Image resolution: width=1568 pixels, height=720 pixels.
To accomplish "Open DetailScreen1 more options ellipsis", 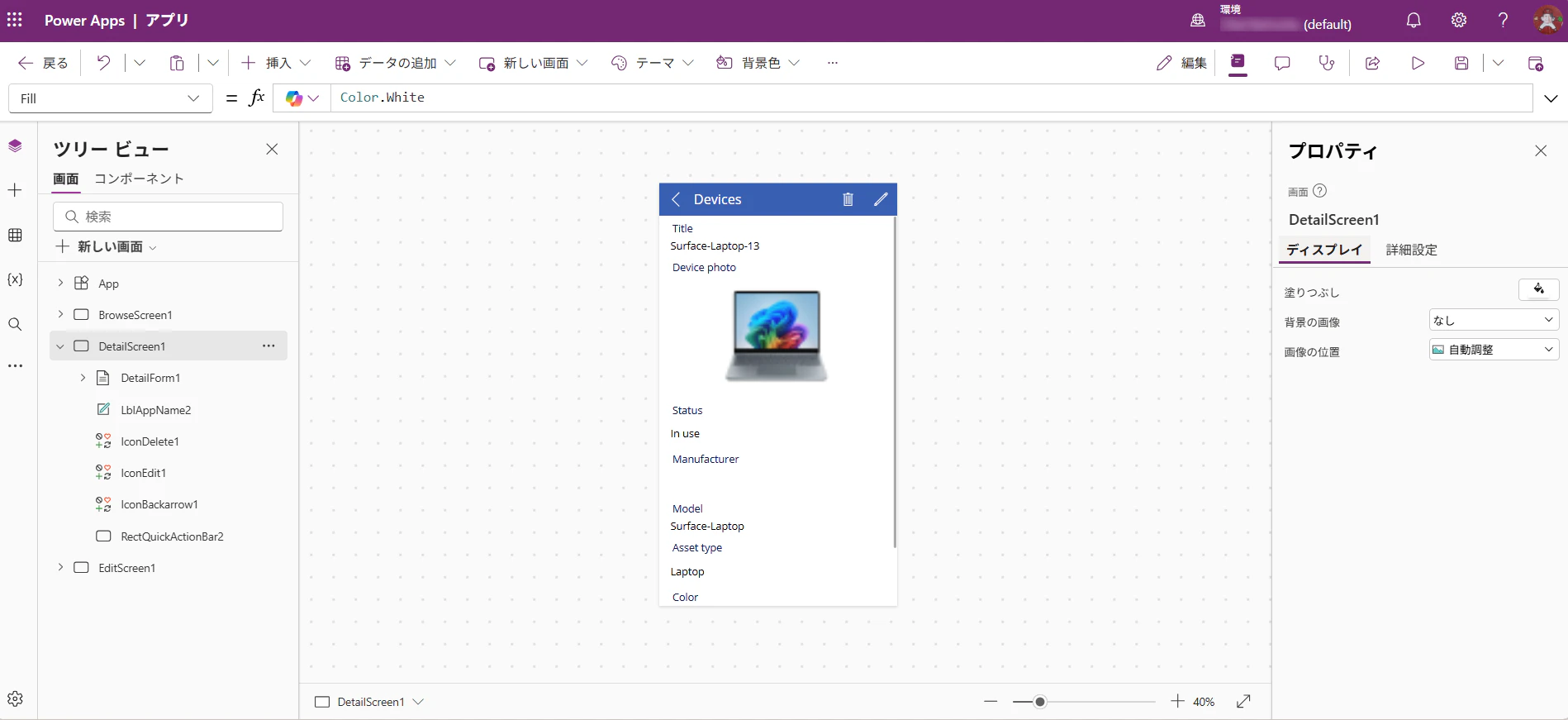I will tap(268, 346).
